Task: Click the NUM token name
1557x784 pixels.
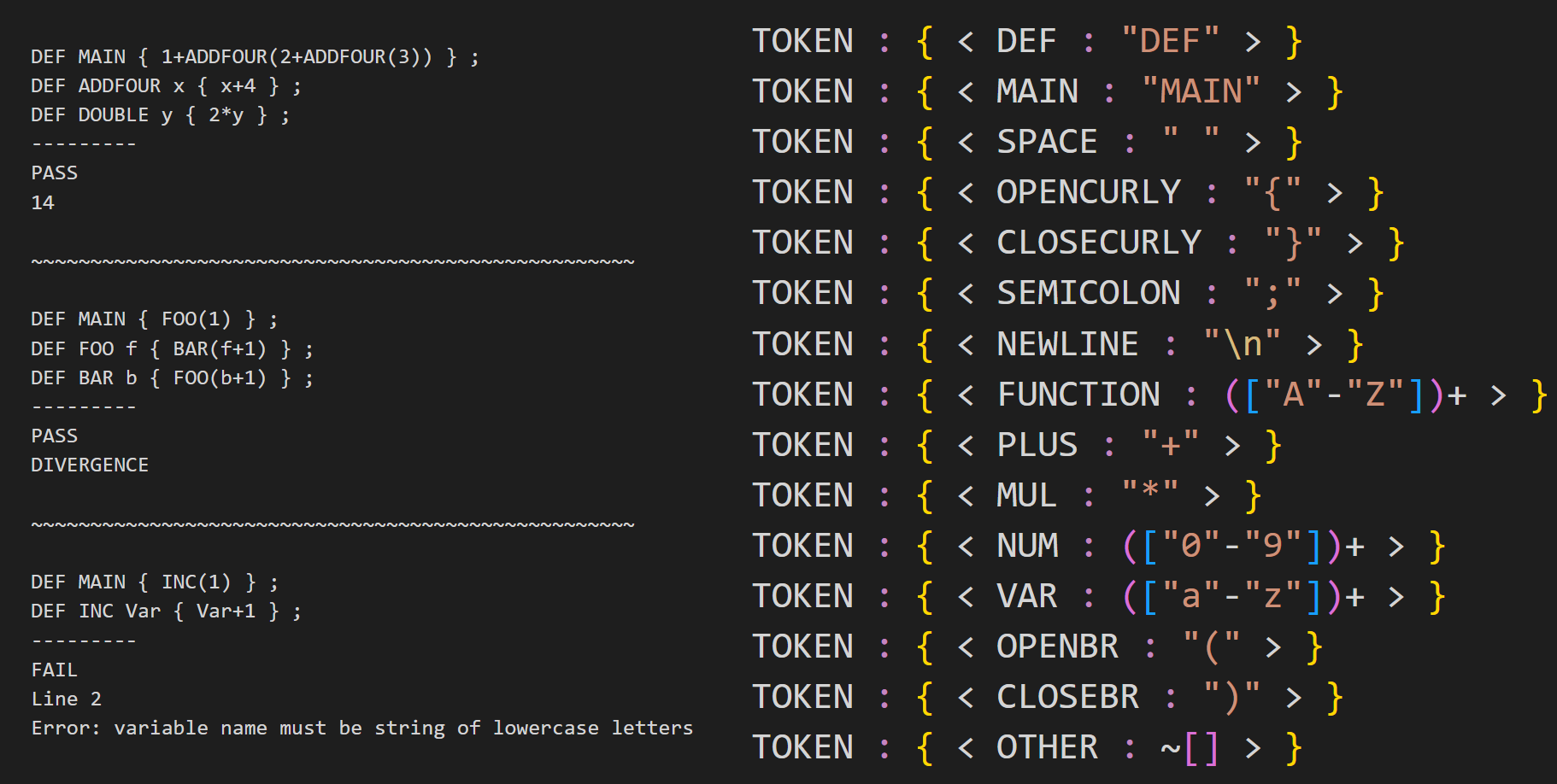Action: (x=1027, y=546)
